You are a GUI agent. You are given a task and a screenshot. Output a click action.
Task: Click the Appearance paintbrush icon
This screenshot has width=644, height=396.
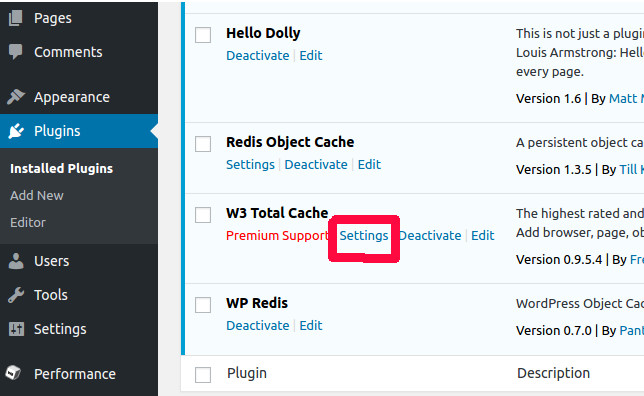(16, 97)
